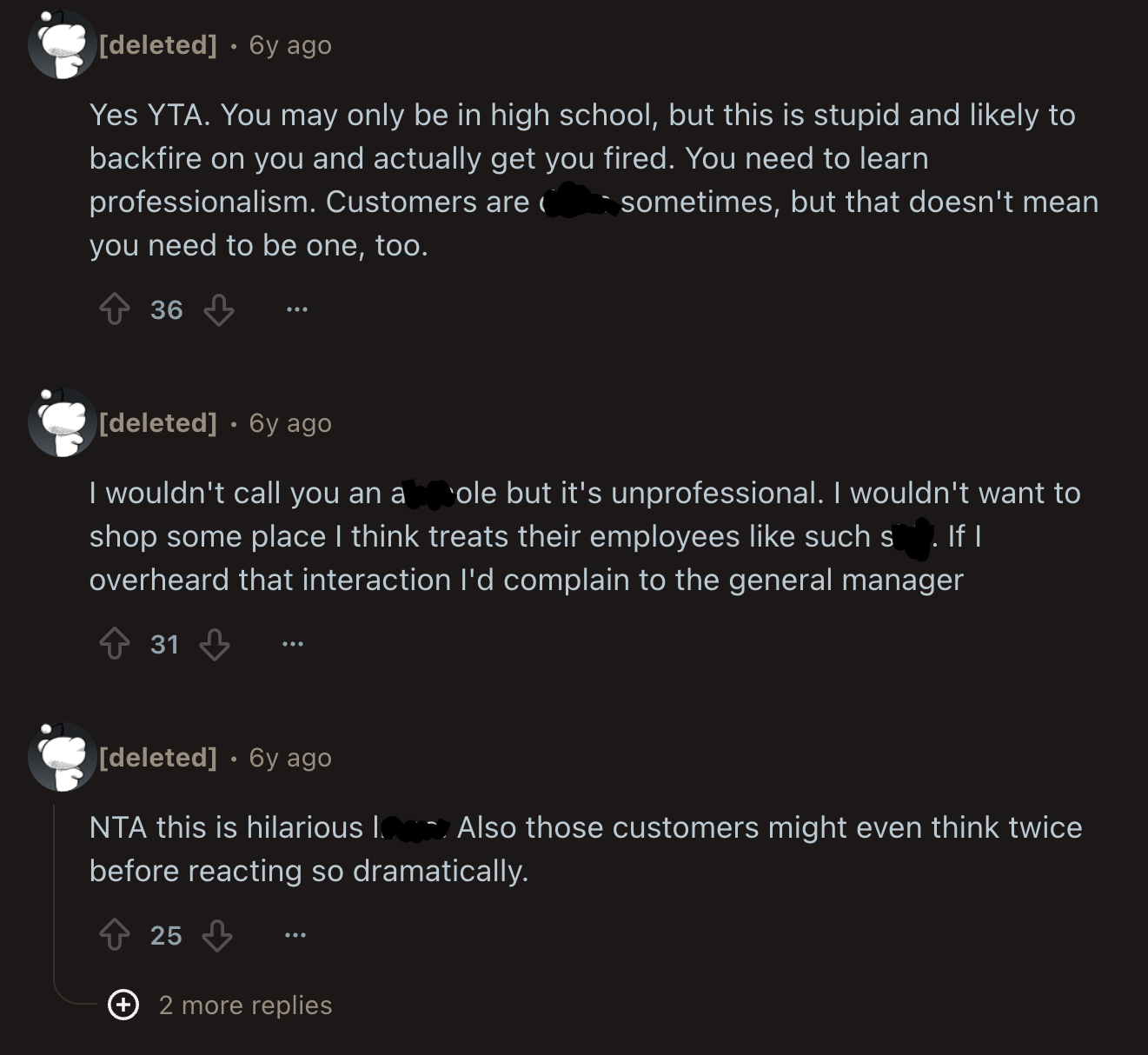Click the [deleted] username on the YTA comment
The height and width of the screenshot is (1055, 1148).
coord(158,44)
